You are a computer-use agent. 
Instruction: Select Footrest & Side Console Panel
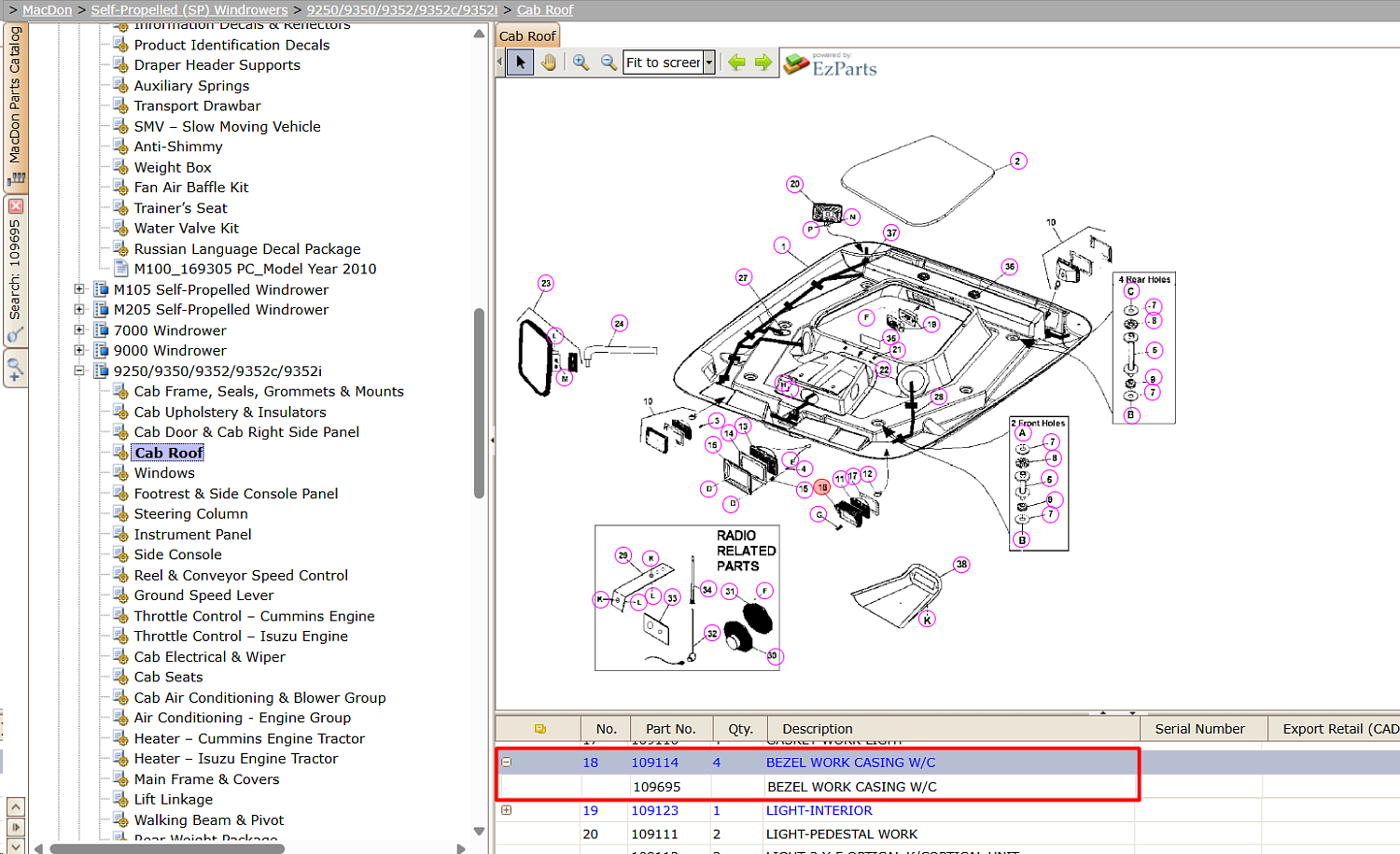(236, 494)
